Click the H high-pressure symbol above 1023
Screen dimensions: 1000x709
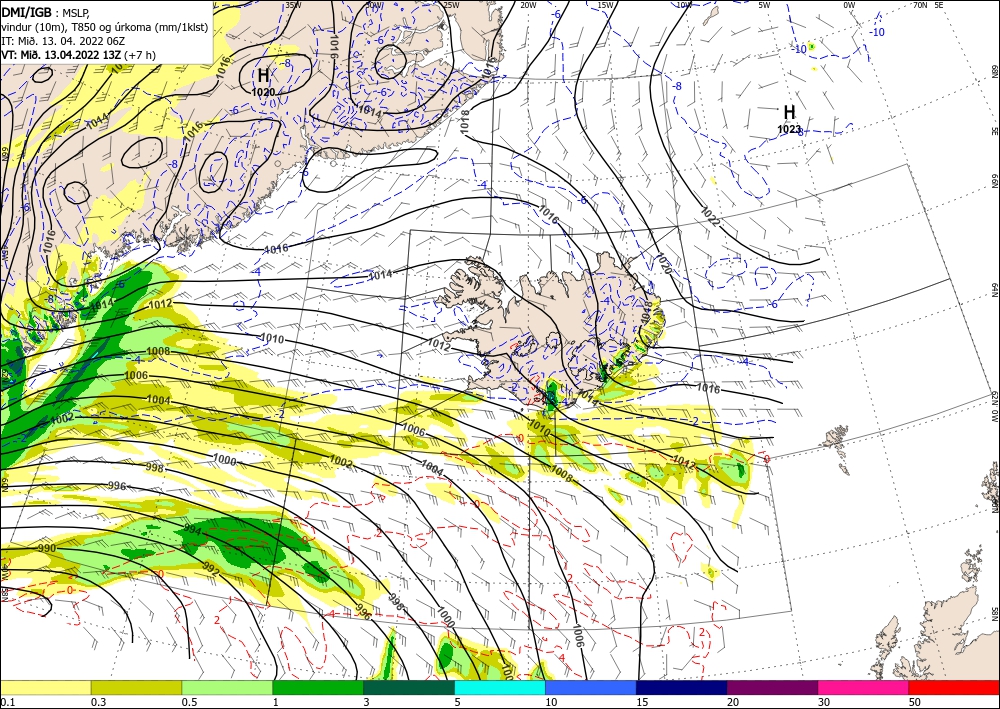790,112
